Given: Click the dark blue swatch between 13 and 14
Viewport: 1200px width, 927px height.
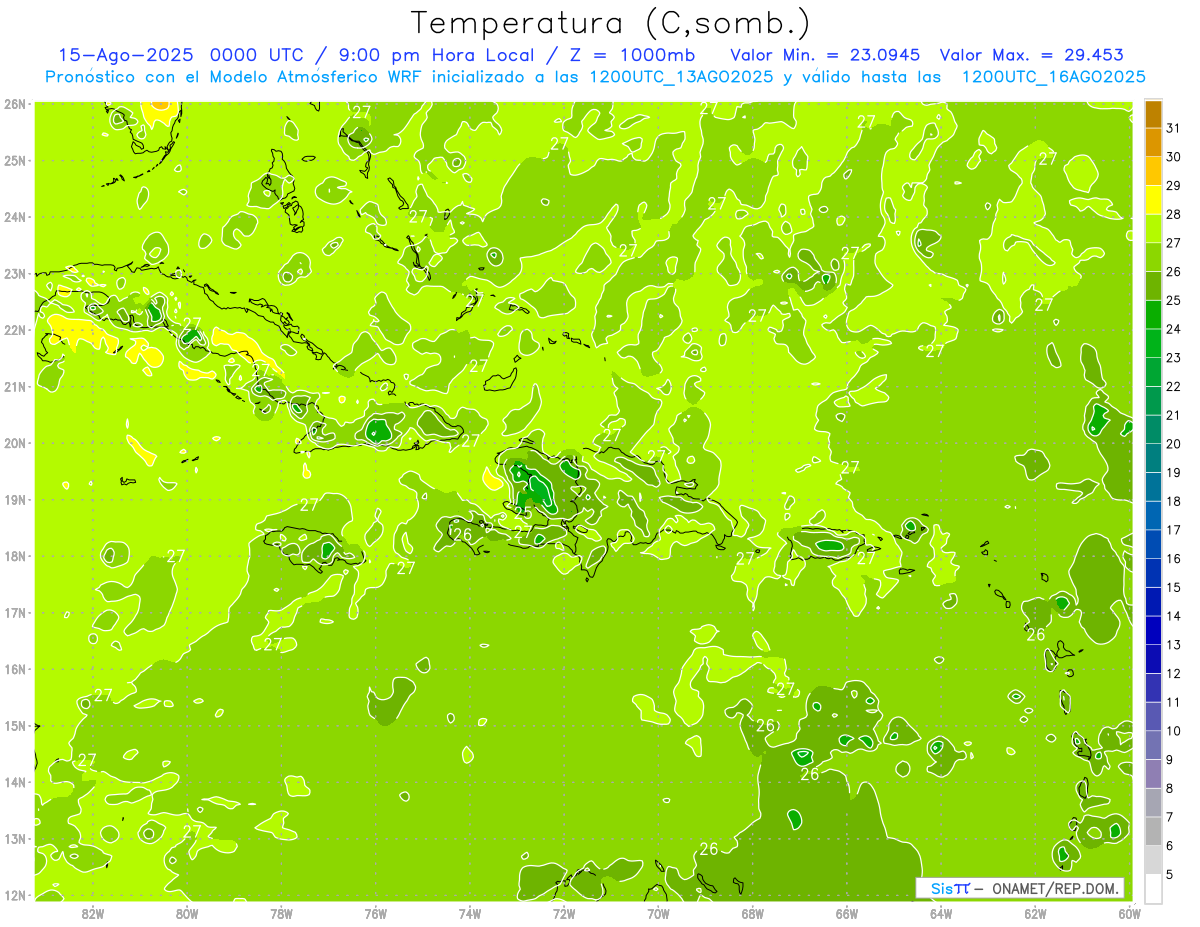Looking at the screenshot, I should [1153, 630].
